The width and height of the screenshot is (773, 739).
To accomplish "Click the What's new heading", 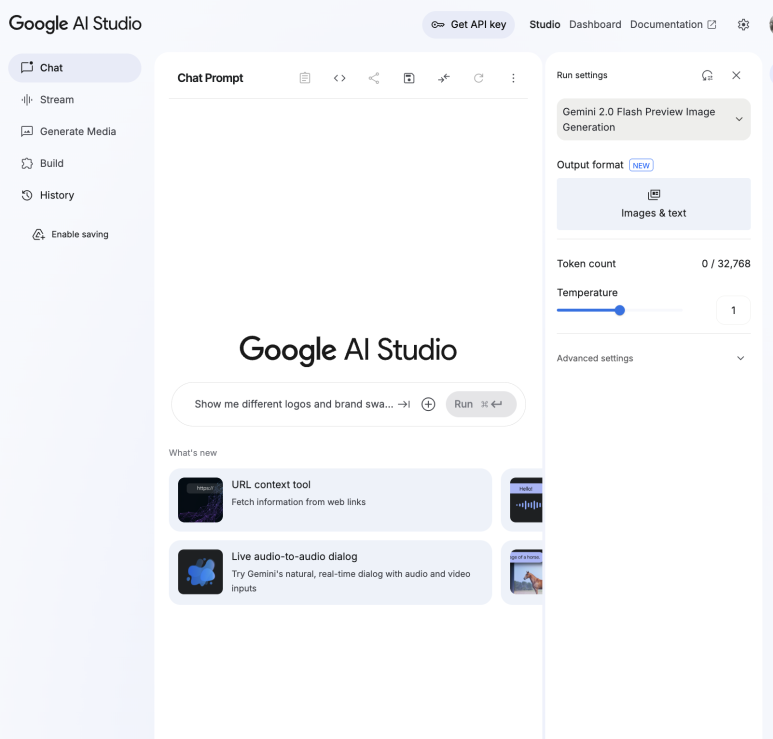I will coord(193,453).
